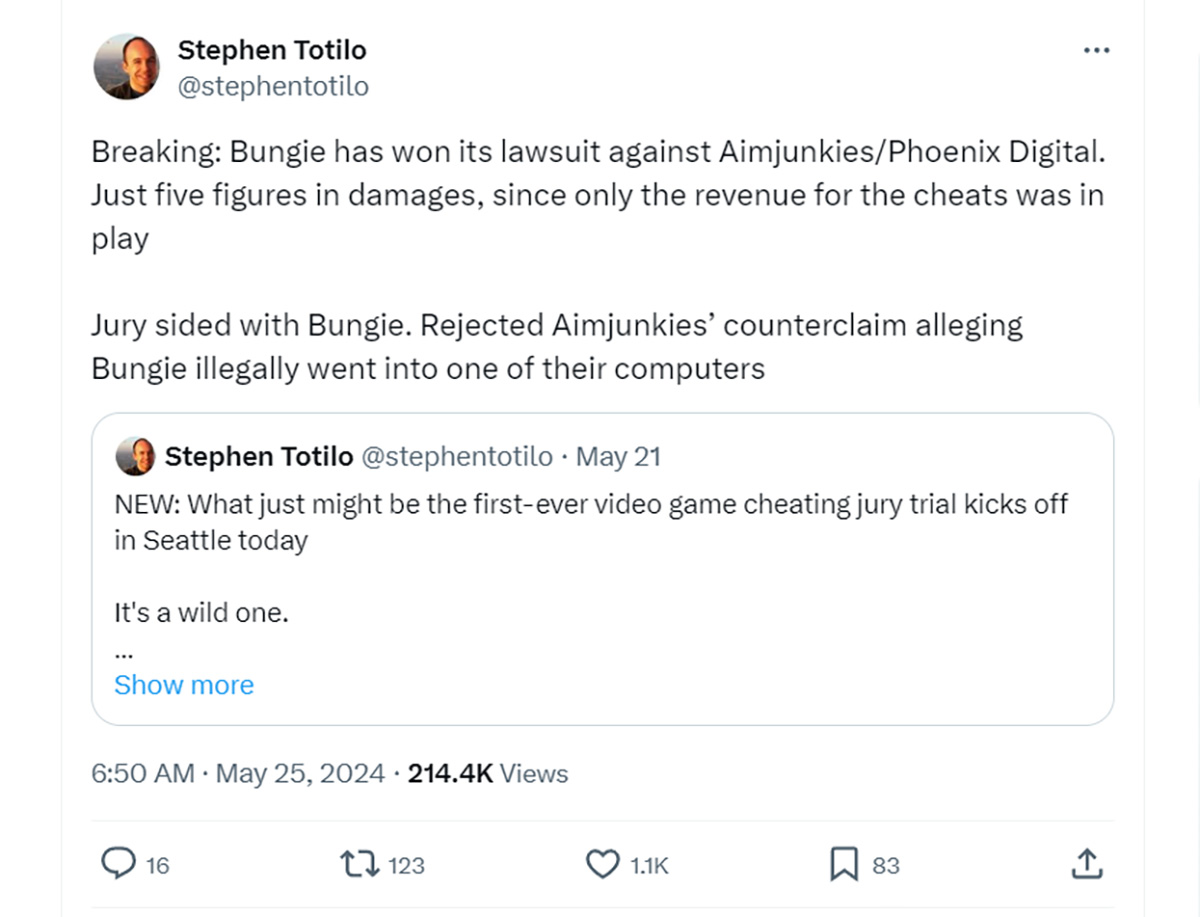The height and width of the screenshot is (917, 1200).
Task: Open the share upload icon
Action: [x=1087, y=864]
